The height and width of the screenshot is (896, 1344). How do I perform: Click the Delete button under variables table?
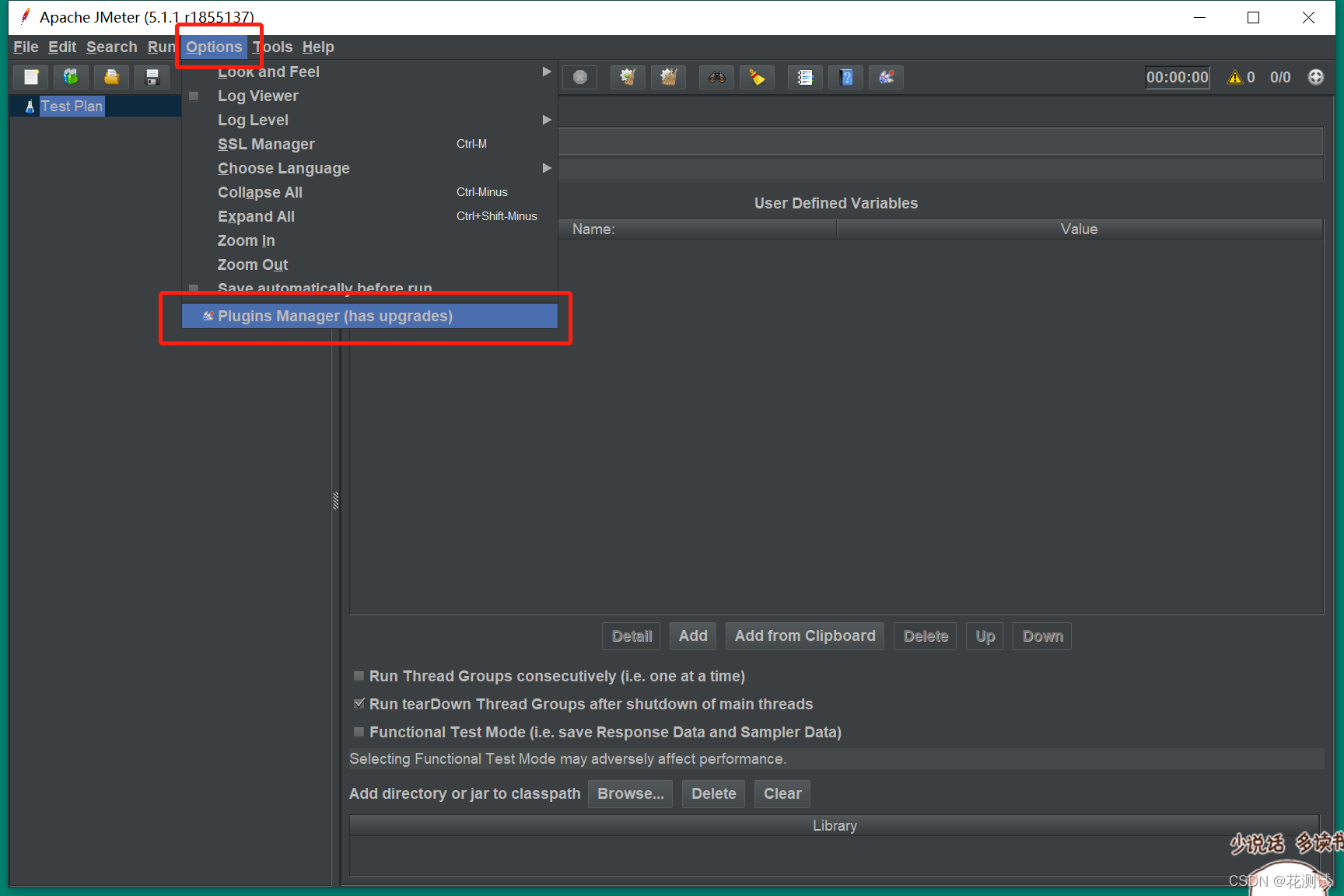tap(926, 636)
